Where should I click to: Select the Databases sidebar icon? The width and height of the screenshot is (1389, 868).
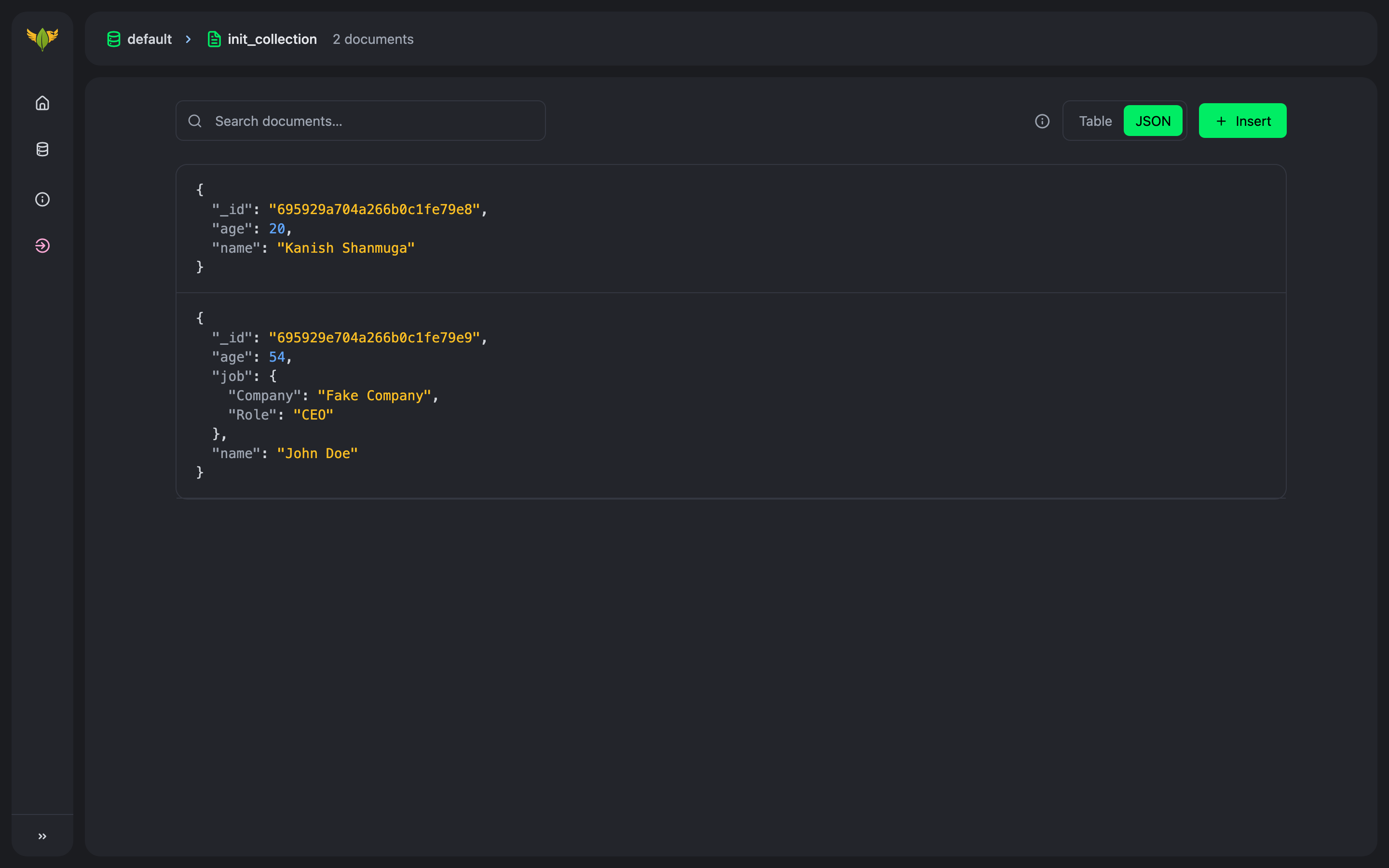tap(42, 149)
